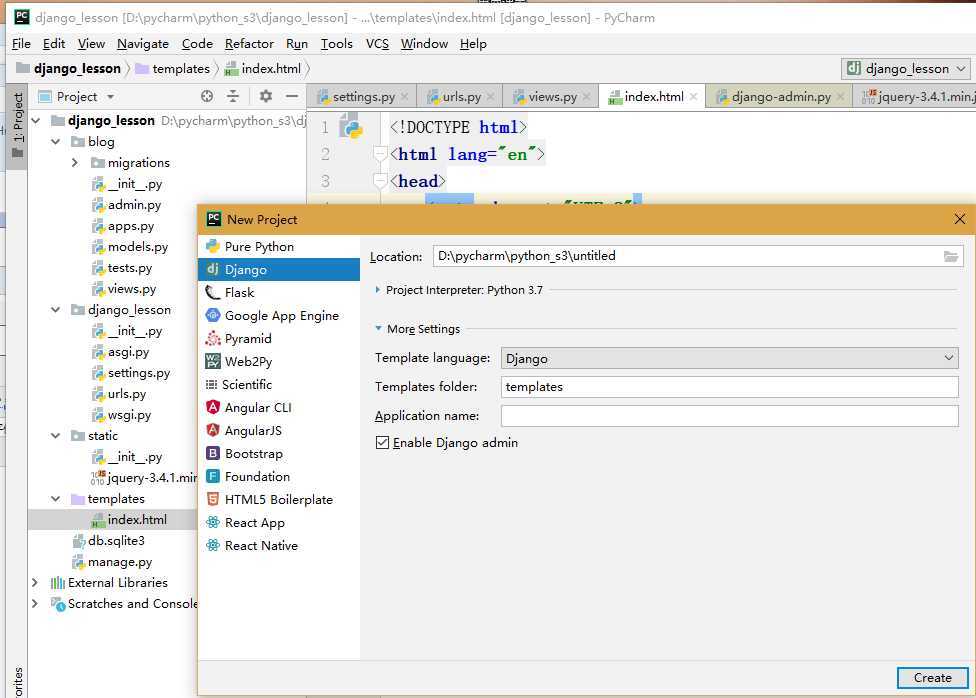Select asgi.py in project tree
976x698 pixels.
[121, 352]
